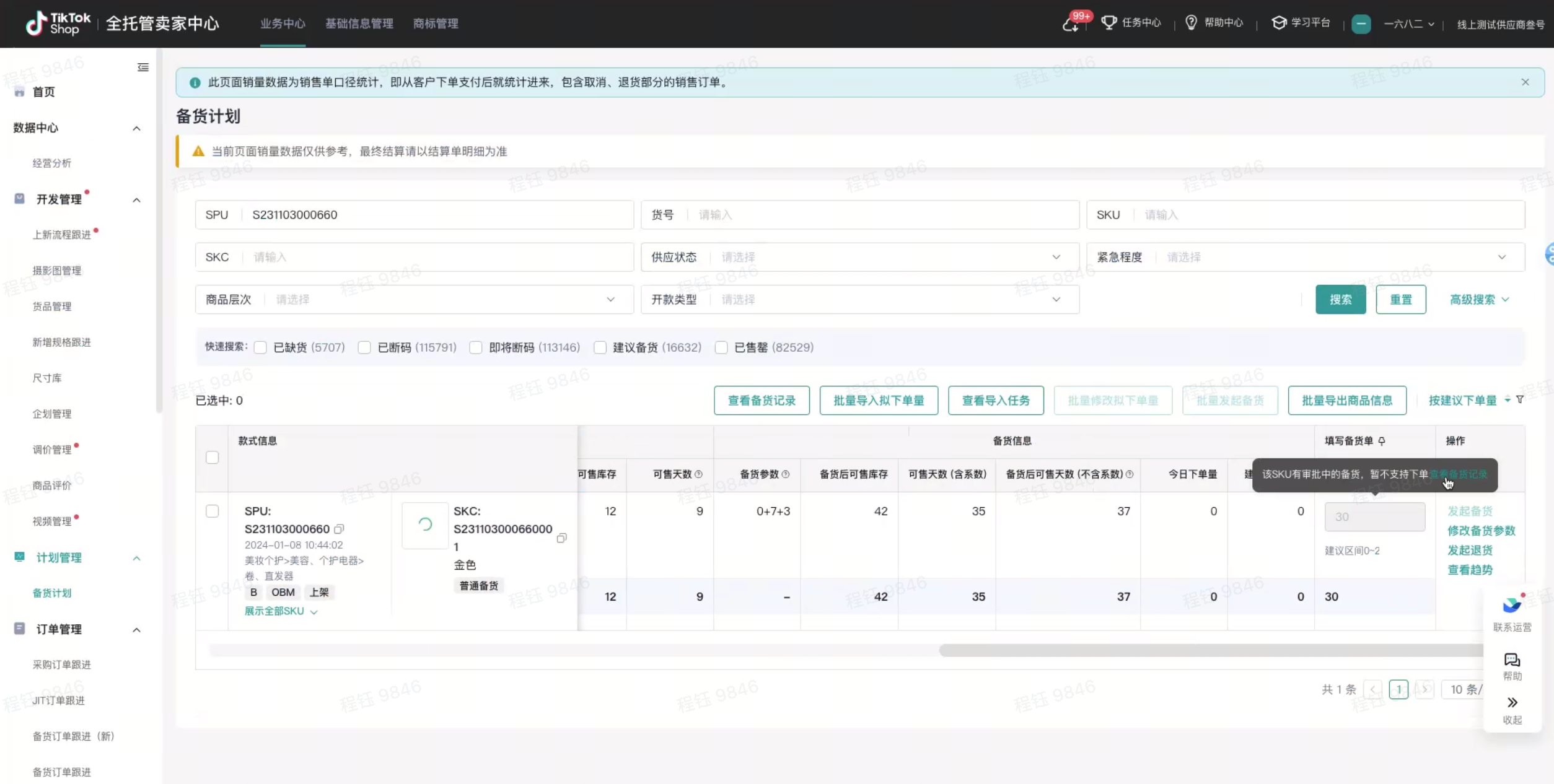Click the 搜索 search button
Screen dimensions: 1554x784
coord(1341,300)
